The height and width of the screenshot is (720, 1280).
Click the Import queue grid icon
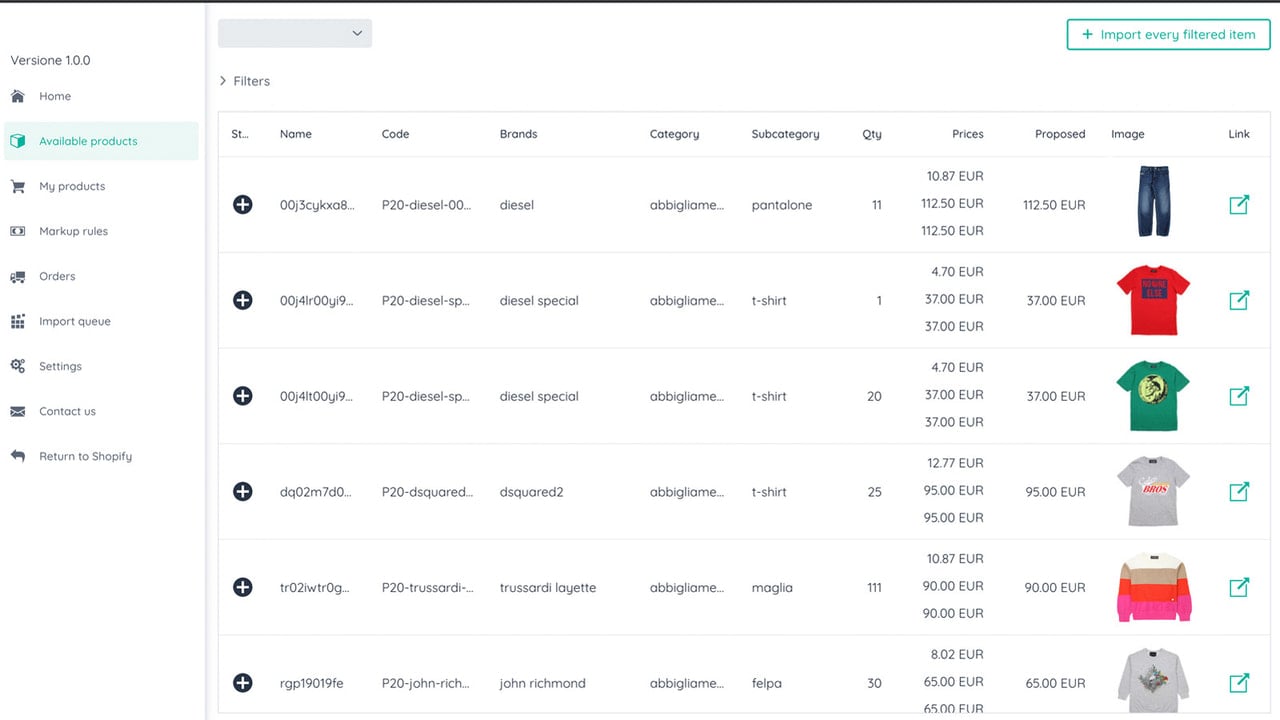click(x=18, y=322)
